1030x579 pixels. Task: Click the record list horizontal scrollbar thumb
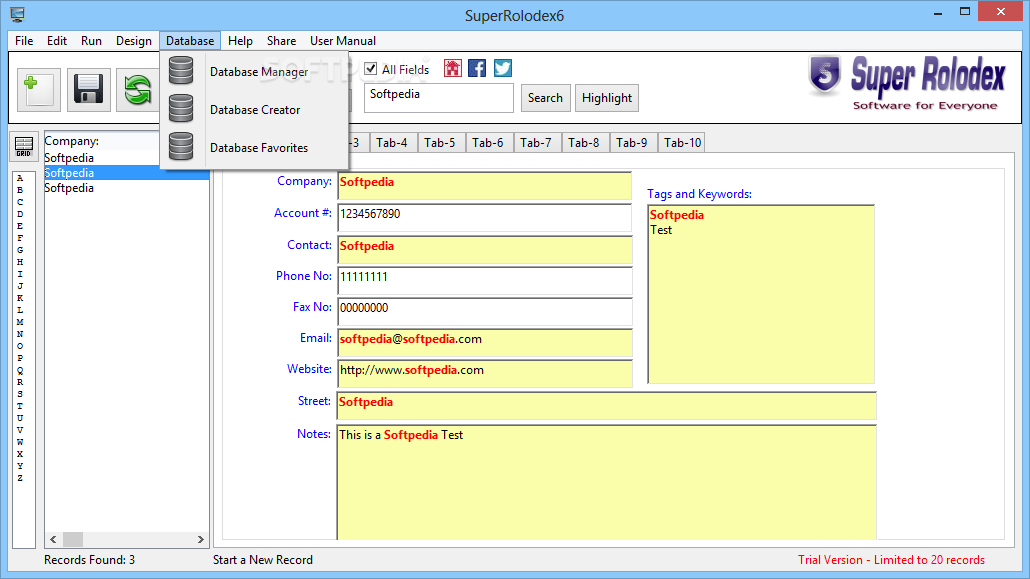72,540
